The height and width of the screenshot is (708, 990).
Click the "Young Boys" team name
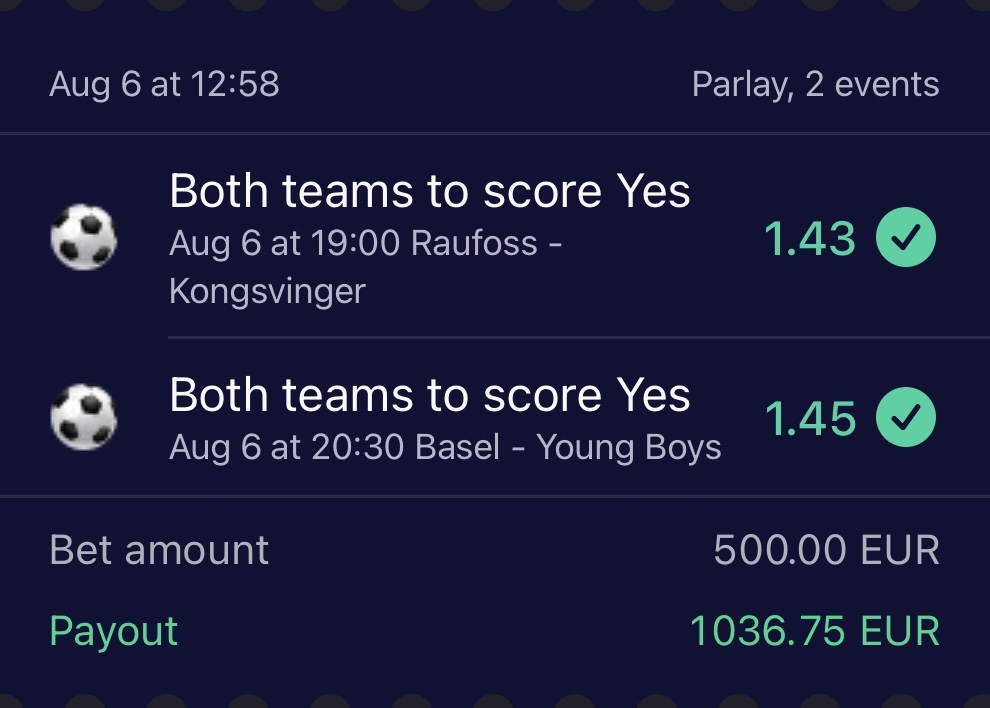click(x=629, y=447)
